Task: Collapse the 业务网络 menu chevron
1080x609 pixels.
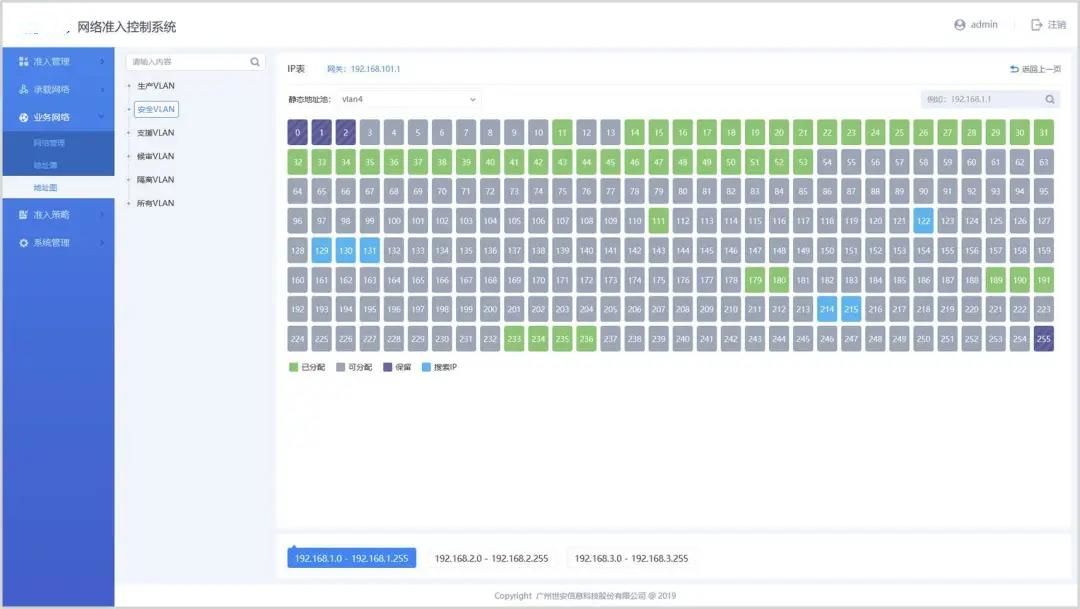Action: 102,117
